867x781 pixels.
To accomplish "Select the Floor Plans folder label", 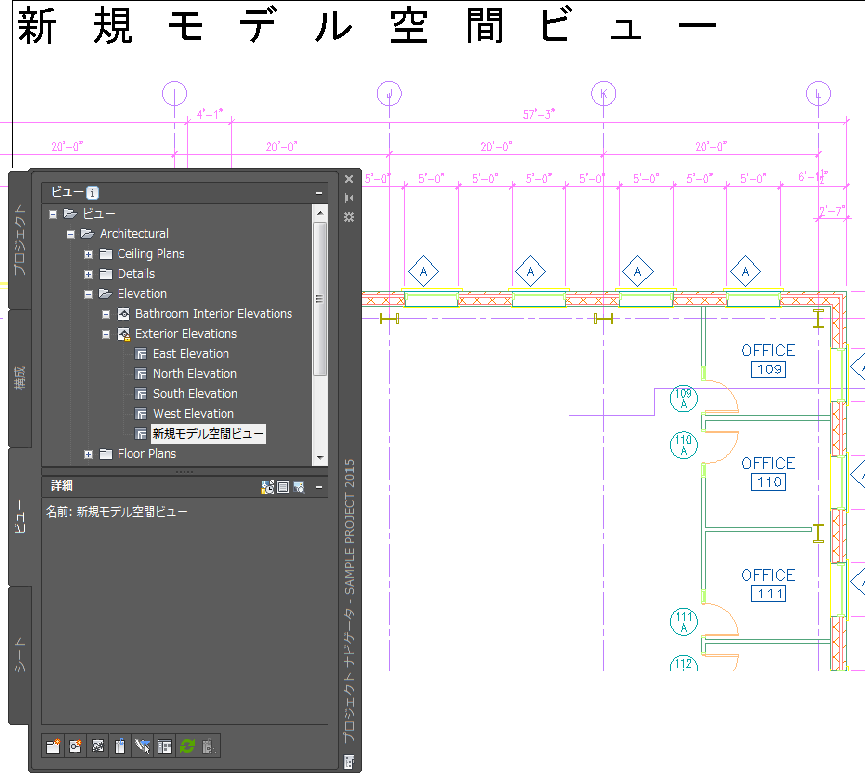I will 147,454.
